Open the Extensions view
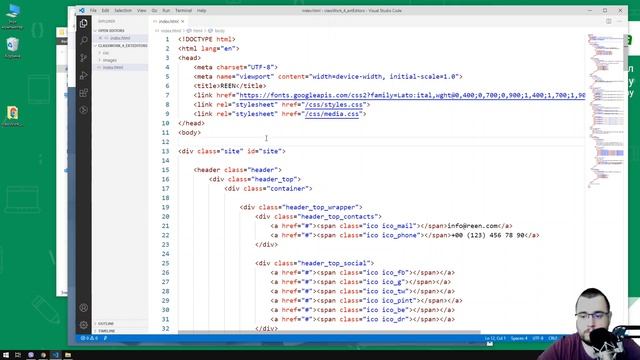640x360 pixels. (x=84, y=93)
